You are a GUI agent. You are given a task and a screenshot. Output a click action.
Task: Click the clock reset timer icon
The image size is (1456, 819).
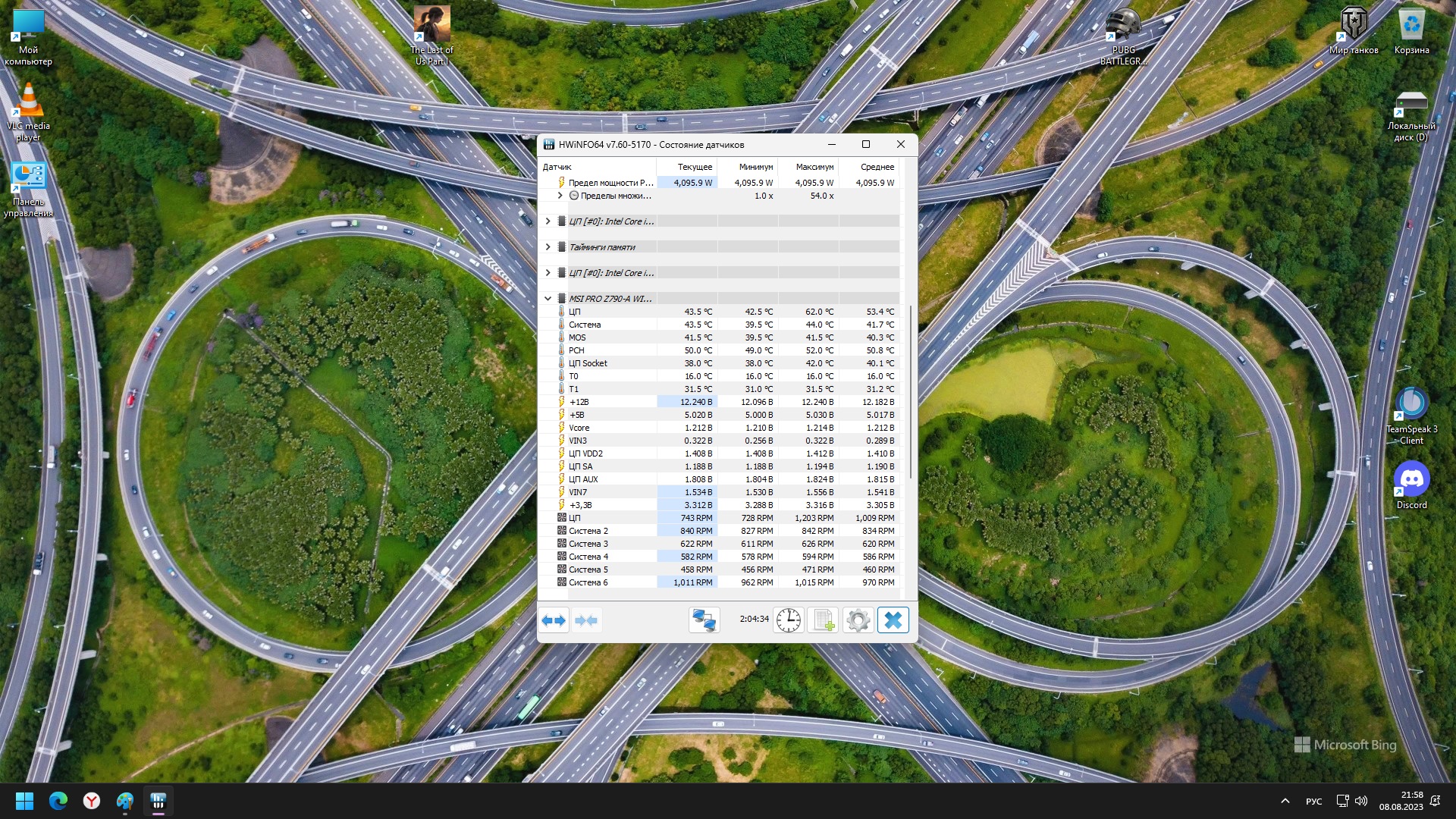(x=789, y=620)
